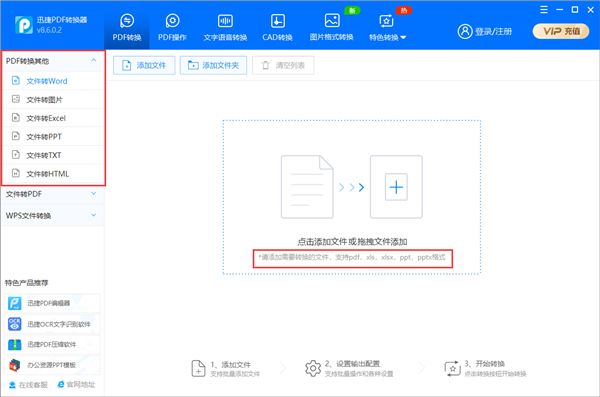Screen dimensions: 600x397
Task: Open the 登录/注册 link
Action: tap(493, 31)
